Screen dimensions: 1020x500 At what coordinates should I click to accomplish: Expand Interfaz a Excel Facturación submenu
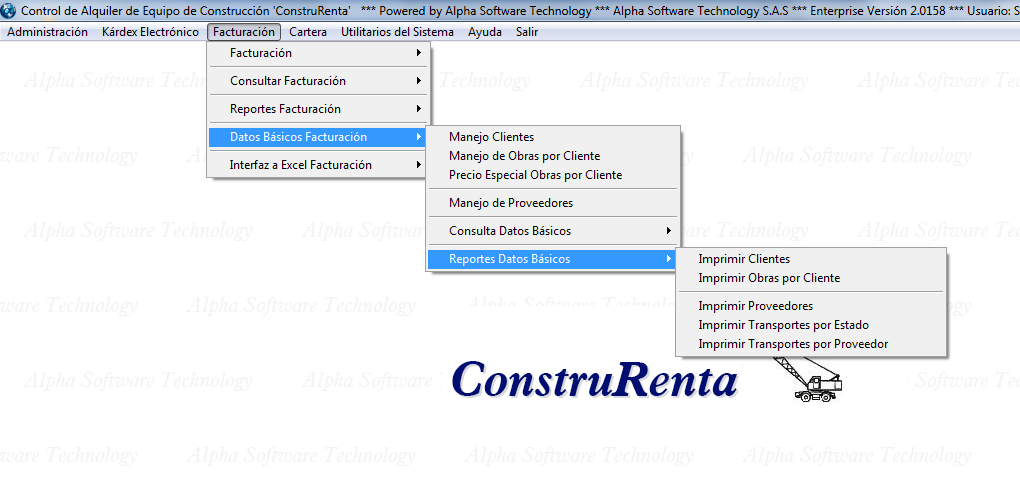click(x=320, y=165)
